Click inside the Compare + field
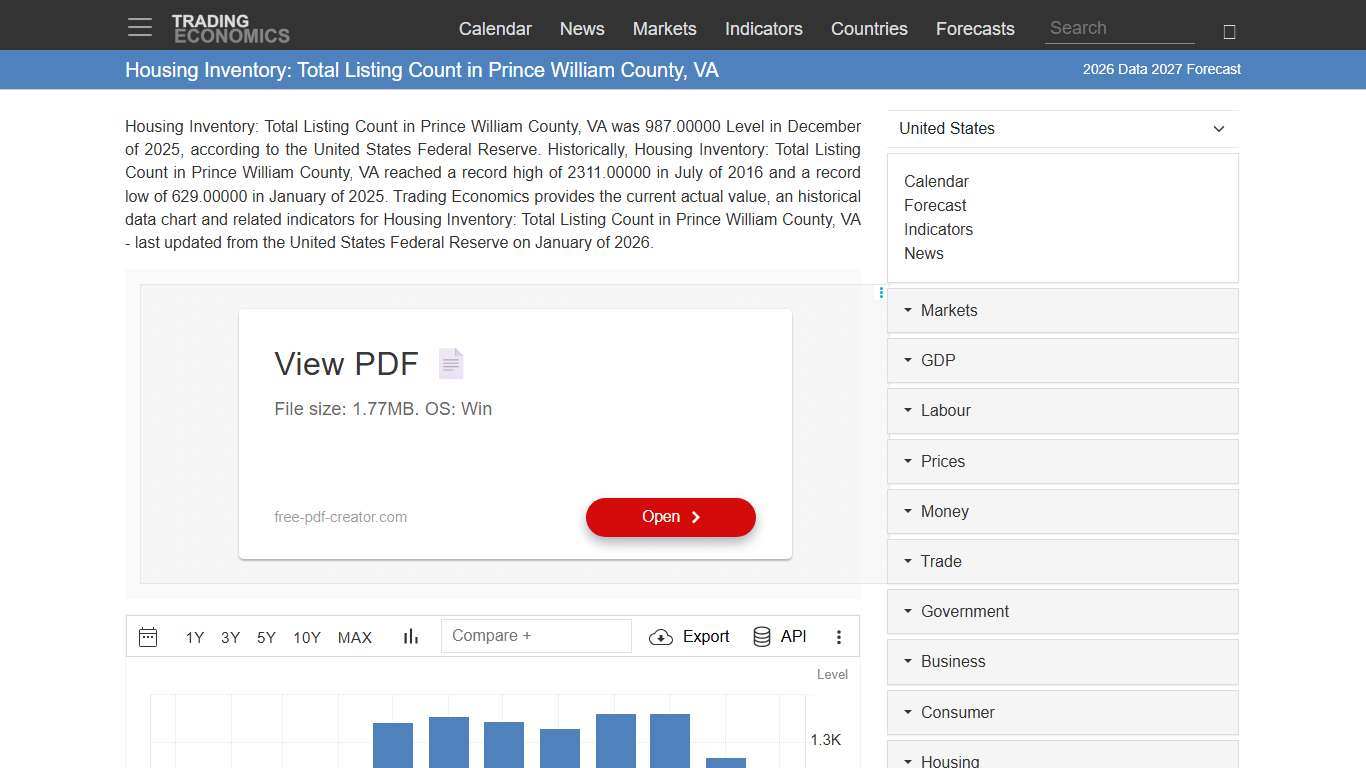This screenshot has height=768, width=1366. coord(536,635)
